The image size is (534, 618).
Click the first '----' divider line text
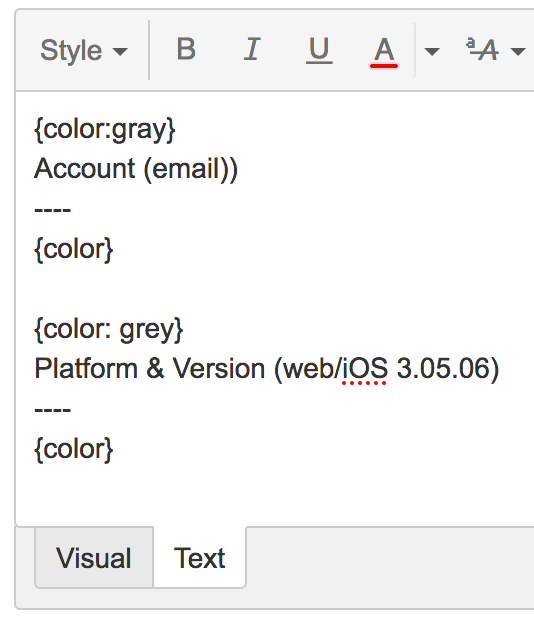tap(53, 210)
